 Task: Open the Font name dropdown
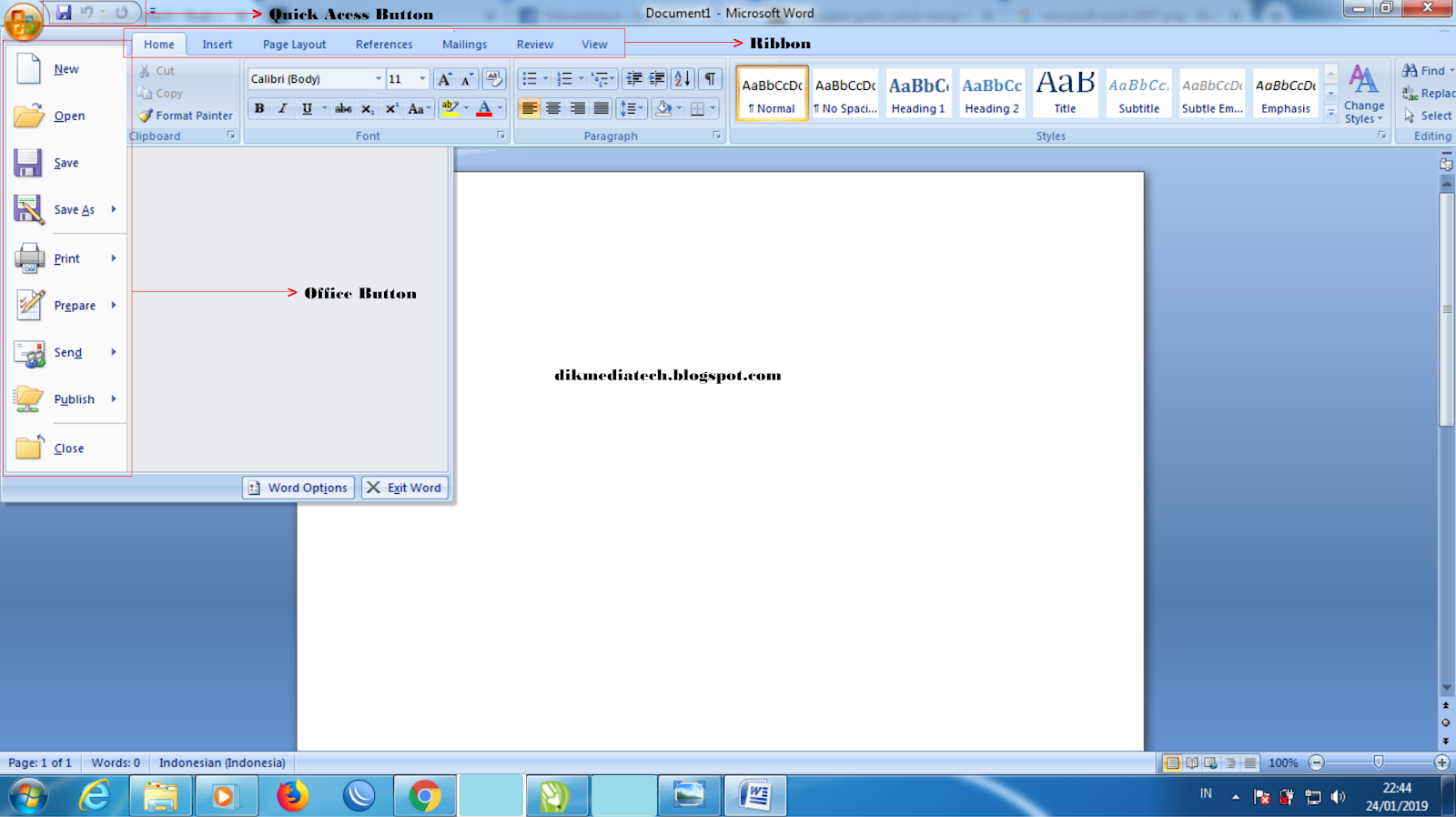click(379, 79)
